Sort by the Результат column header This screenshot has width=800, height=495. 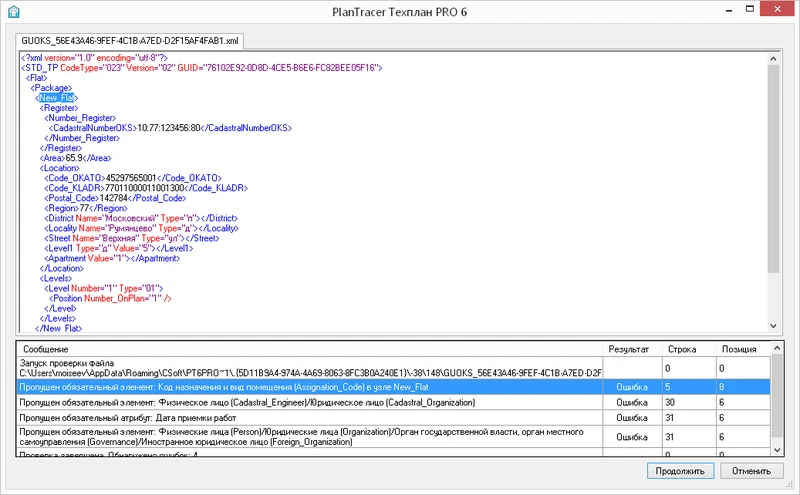[630, 349]
